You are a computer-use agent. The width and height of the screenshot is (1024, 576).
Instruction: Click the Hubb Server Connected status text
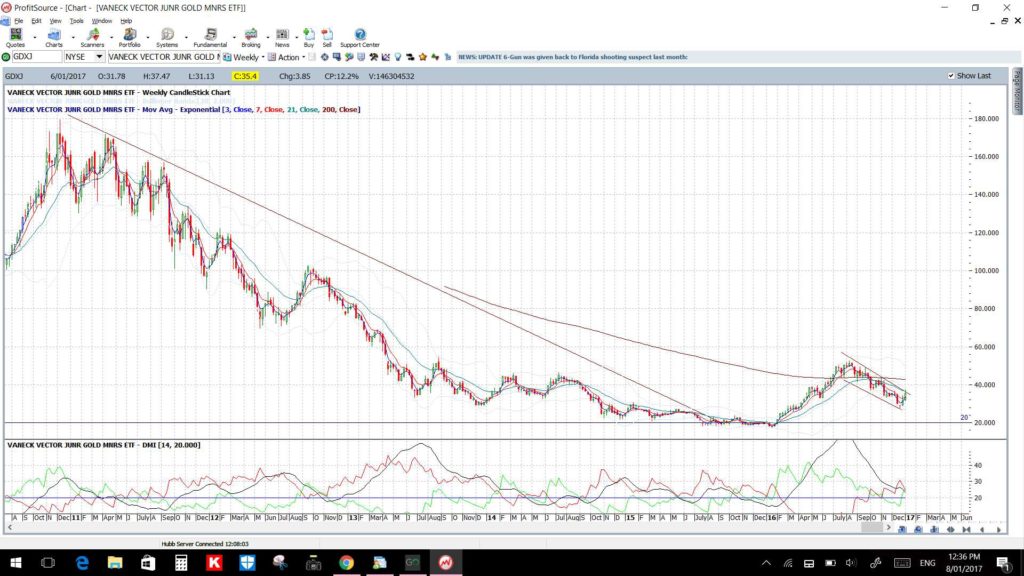[x=205, y=543]
